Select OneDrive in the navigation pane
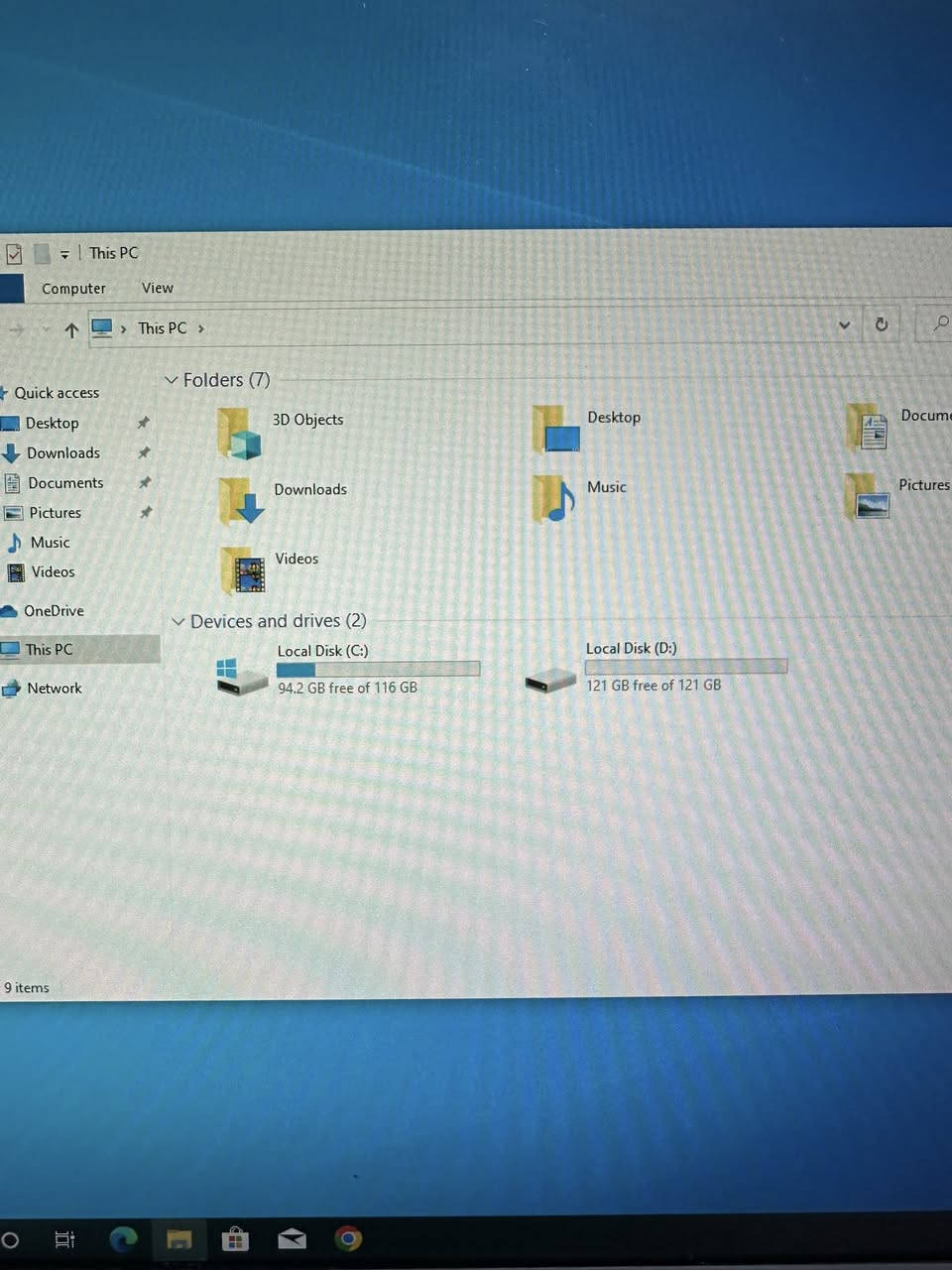The width and height of the screenshot is (952, 1270). 54,611
